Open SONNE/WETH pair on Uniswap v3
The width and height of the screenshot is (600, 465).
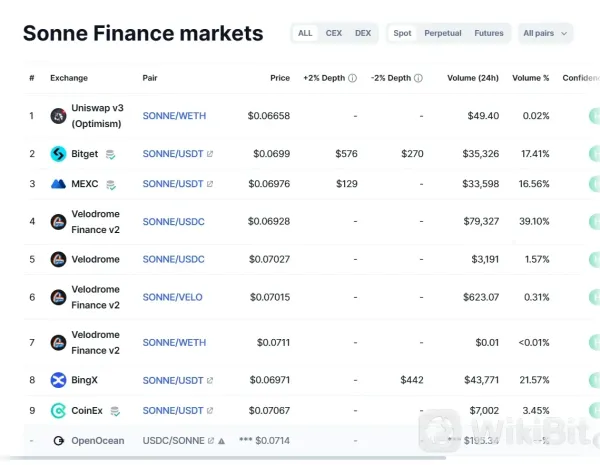pyautogui.click(x=174, y=116)
